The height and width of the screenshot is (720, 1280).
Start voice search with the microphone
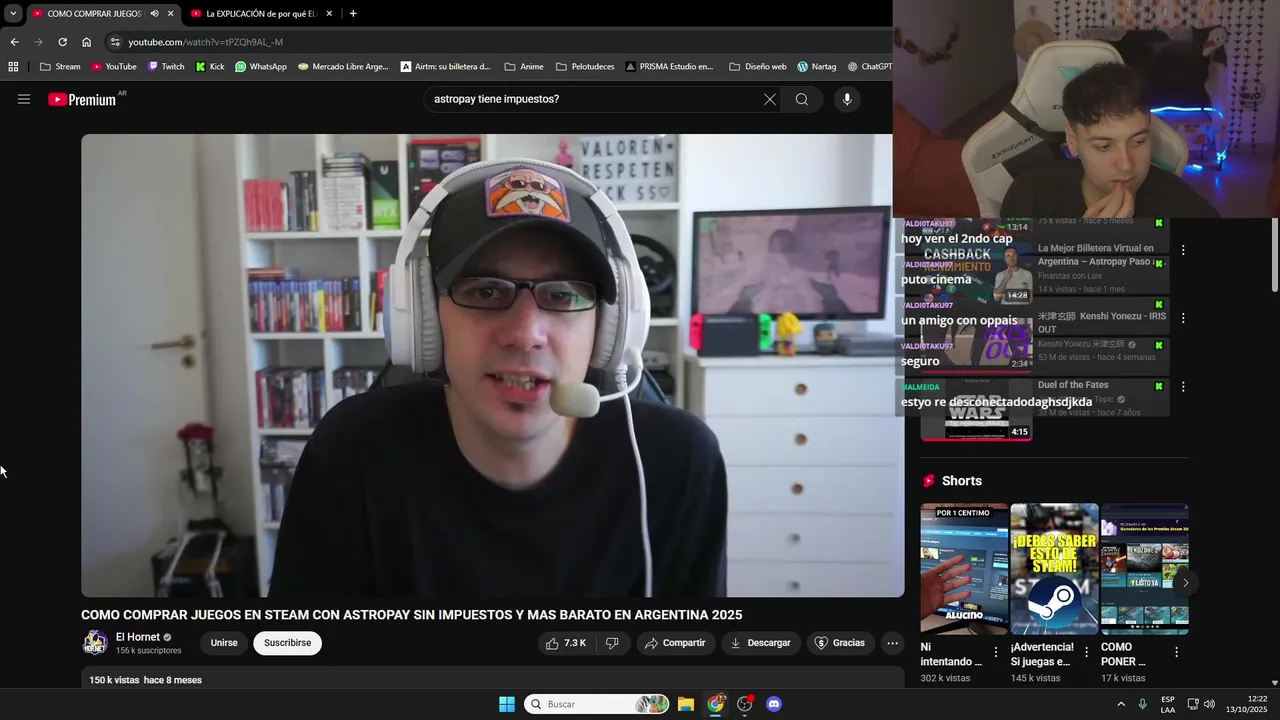pyautogui.click(x=847, y=99)
